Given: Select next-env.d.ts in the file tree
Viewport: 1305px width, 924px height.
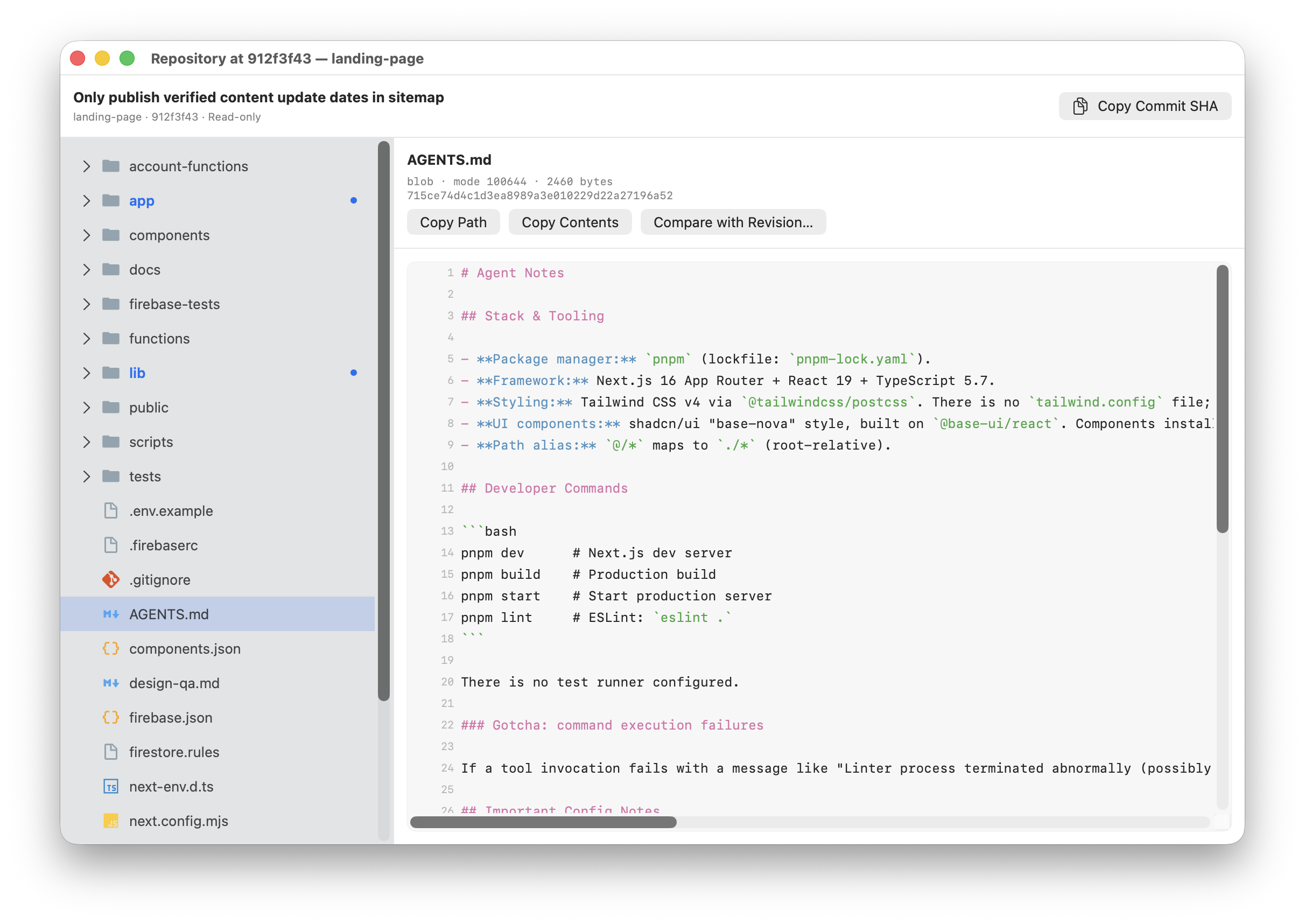Looking at the screenshot, I should [218, 786].
